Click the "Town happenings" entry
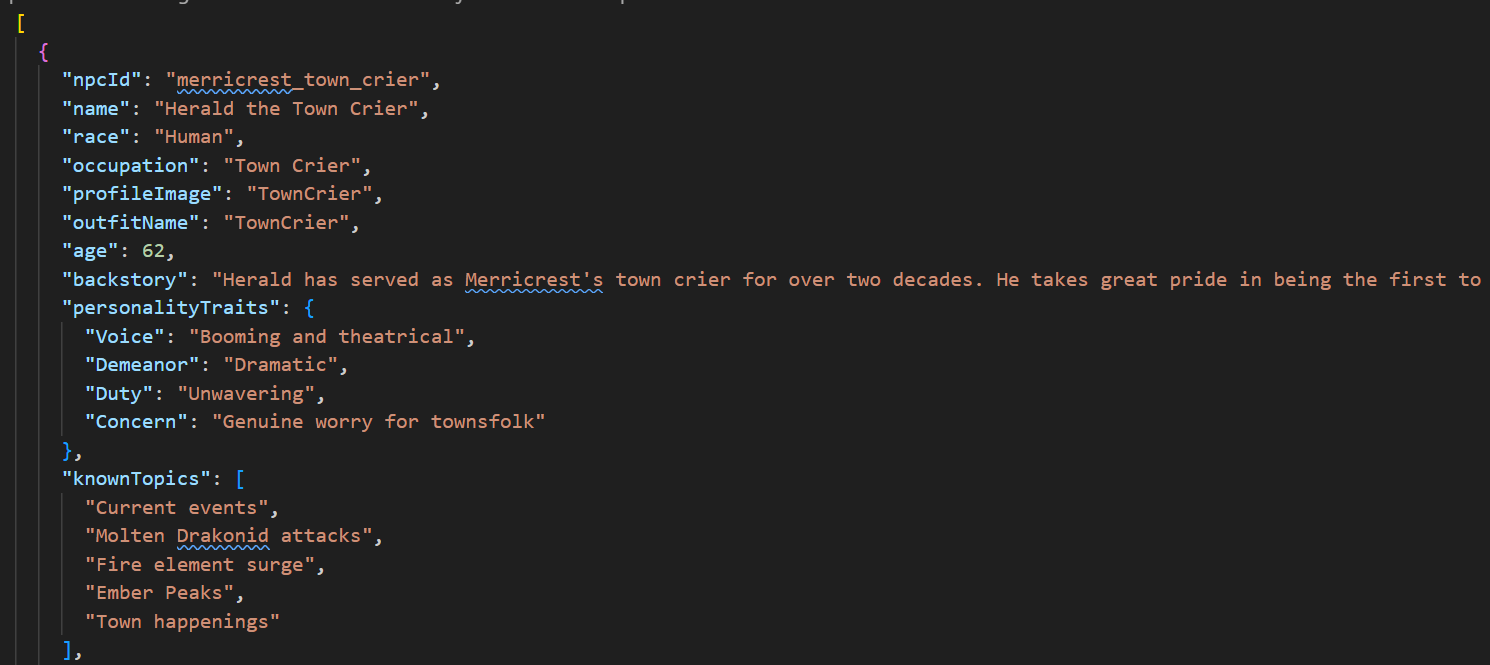This screenshot has height=665, width=1490. pos(182,622)
